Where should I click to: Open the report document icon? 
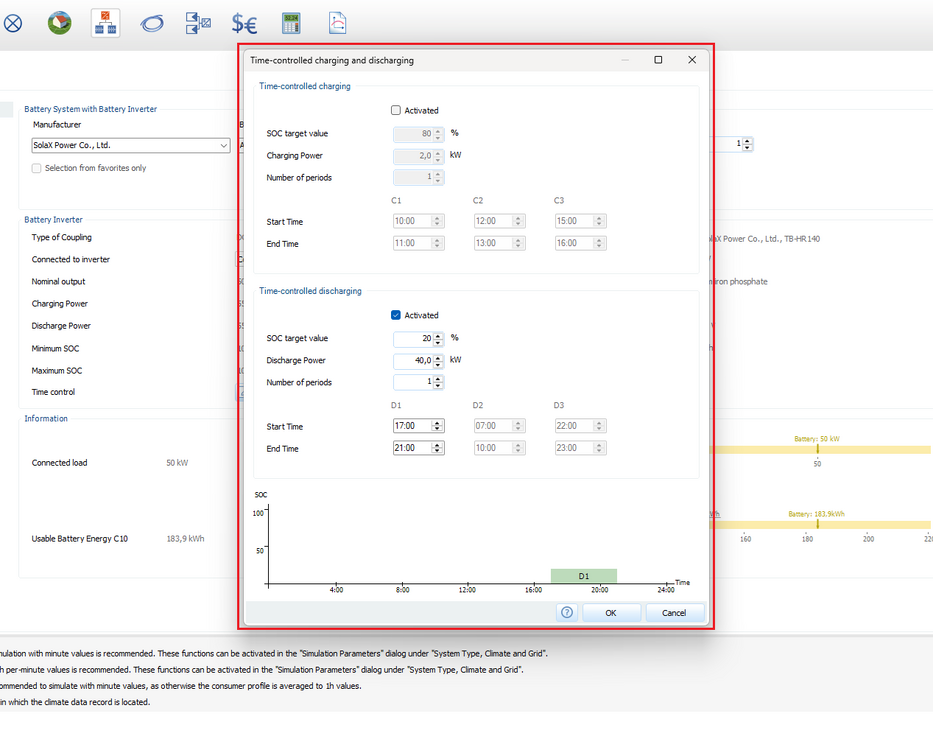(x=338, y=22)
